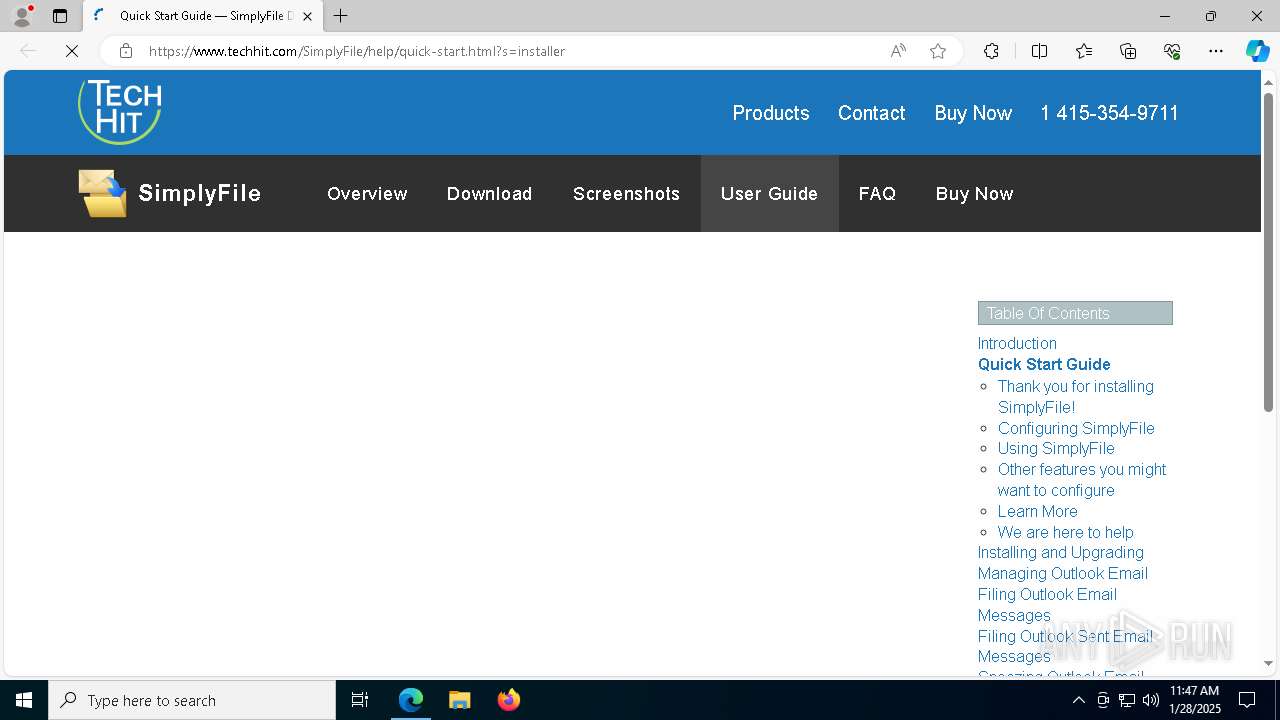Open Browser essentials icon
This screenshot has width=1280, height=720.
click(1172, 51)
